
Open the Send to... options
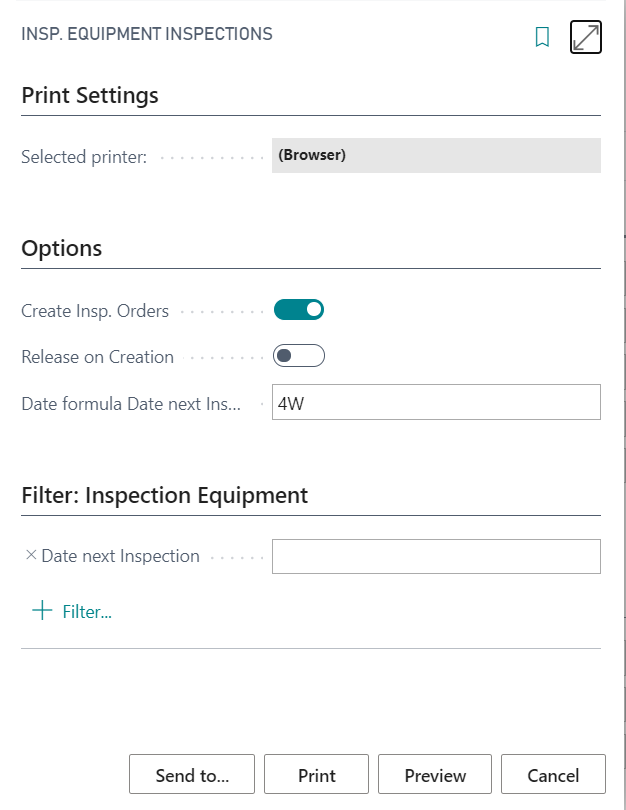click(x=192, y=774)
